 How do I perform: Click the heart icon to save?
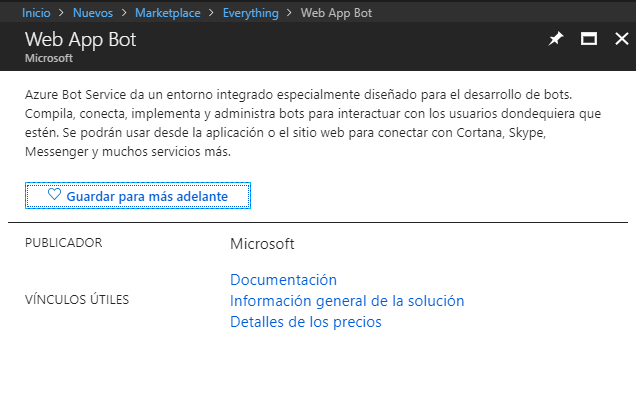(x=54, y=194)
